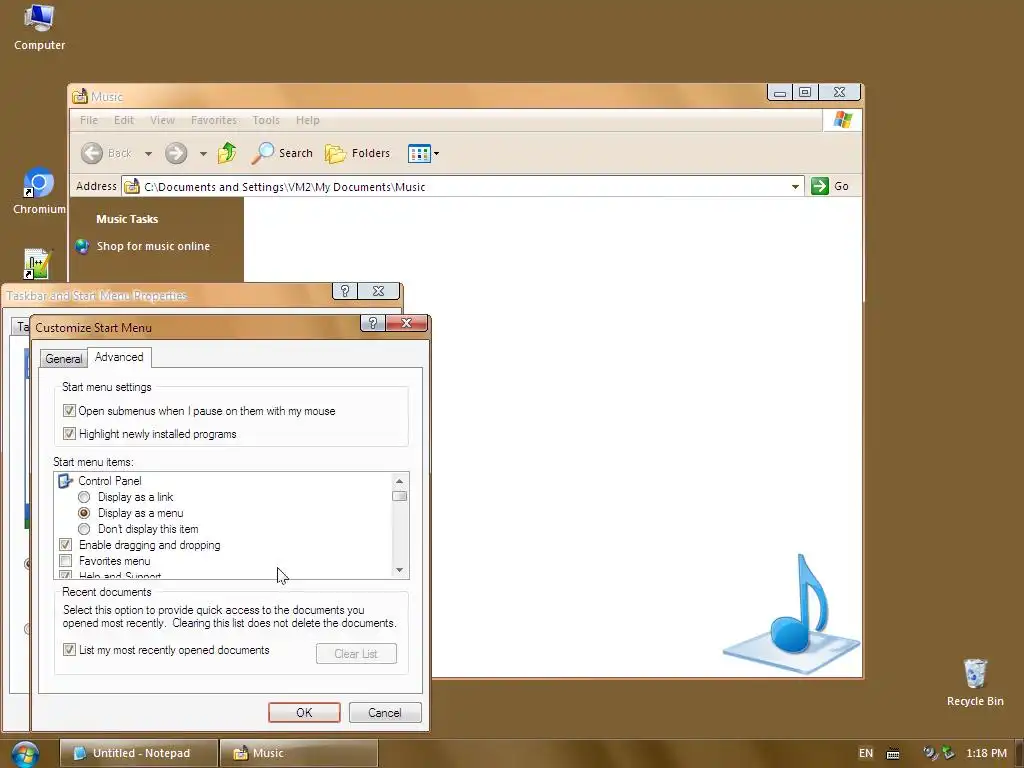Viewport: 1024px width, 768px height.
Task: Click the Music folder icon in title bar
Action: [80, 97]
